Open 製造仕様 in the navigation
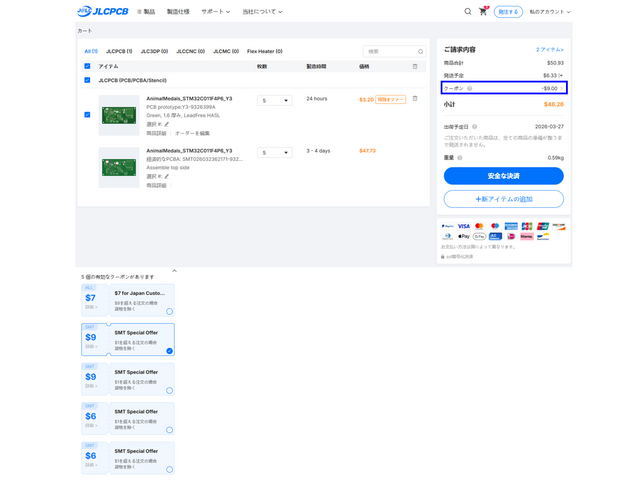 coord(178,11)
